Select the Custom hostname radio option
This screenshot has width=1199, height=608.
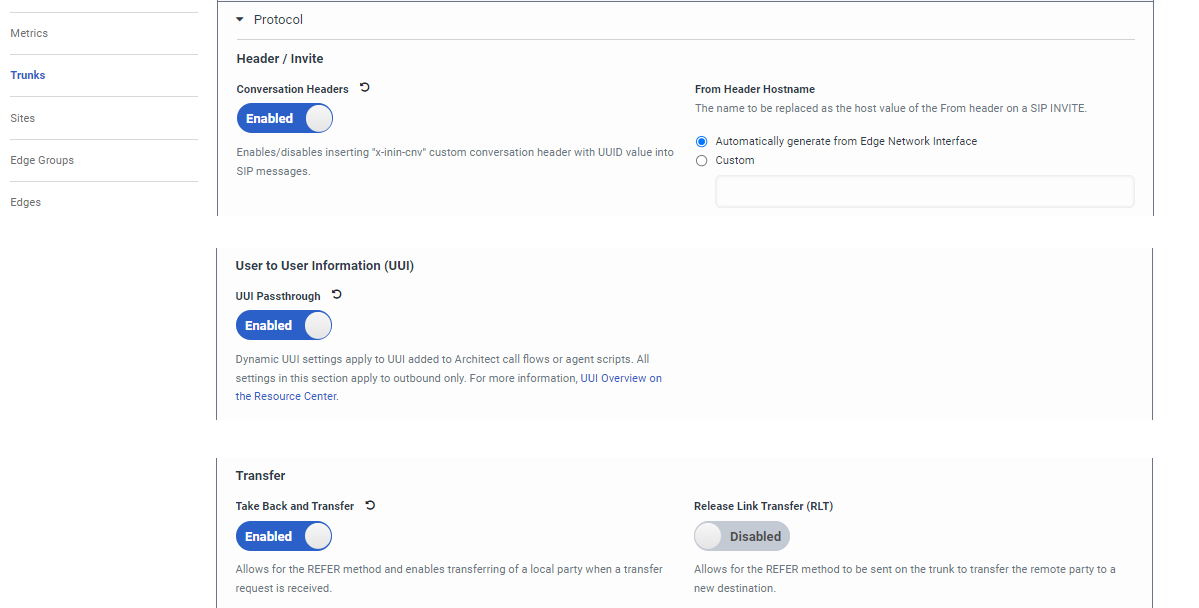(701, 161)
